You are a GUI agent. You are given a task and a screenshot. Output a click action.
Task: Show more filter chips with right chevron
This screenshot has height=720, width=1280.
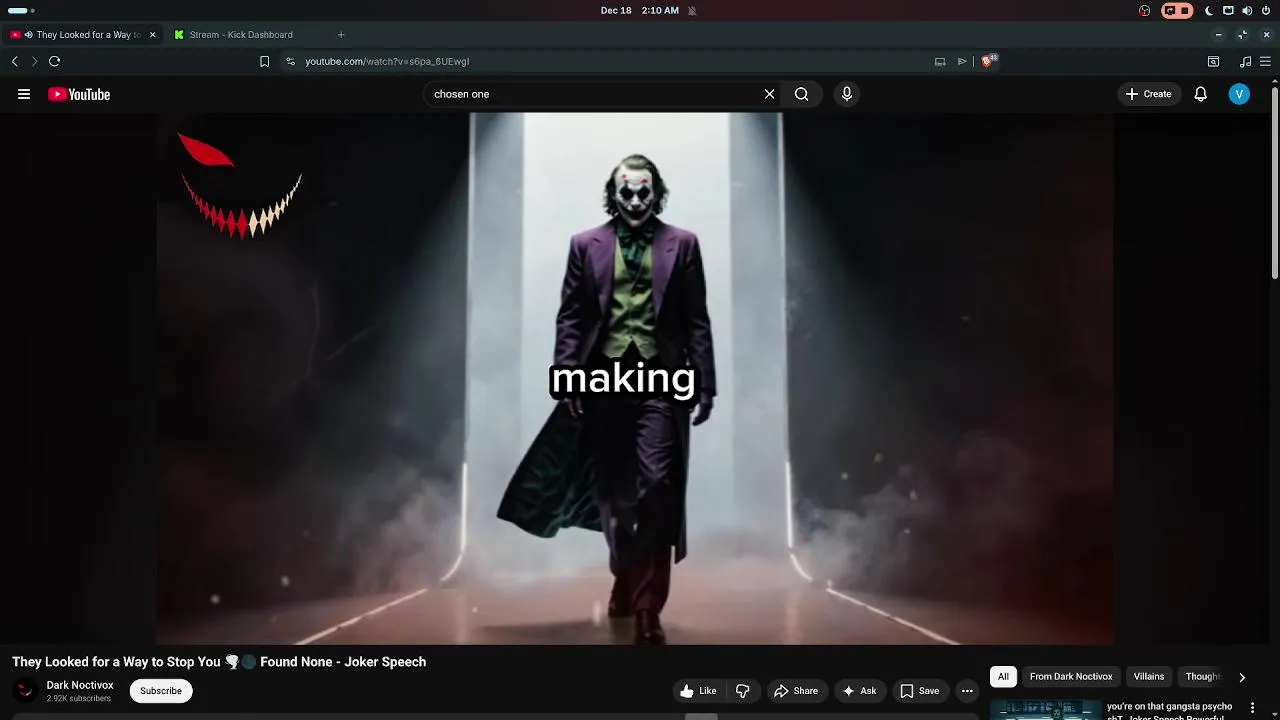pos(1242,677)
